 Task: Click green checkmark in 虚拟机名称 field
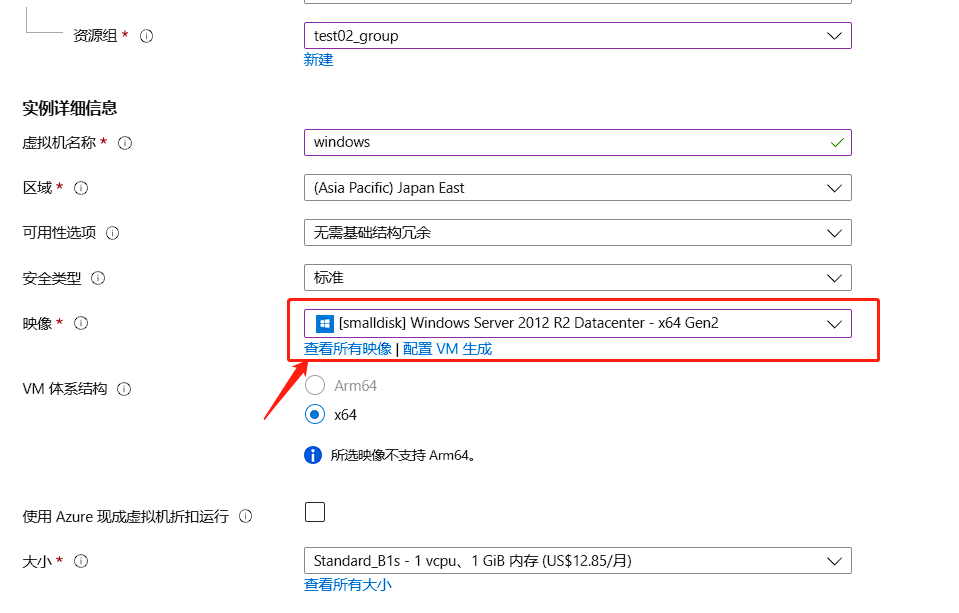click(x=837, y=143)
